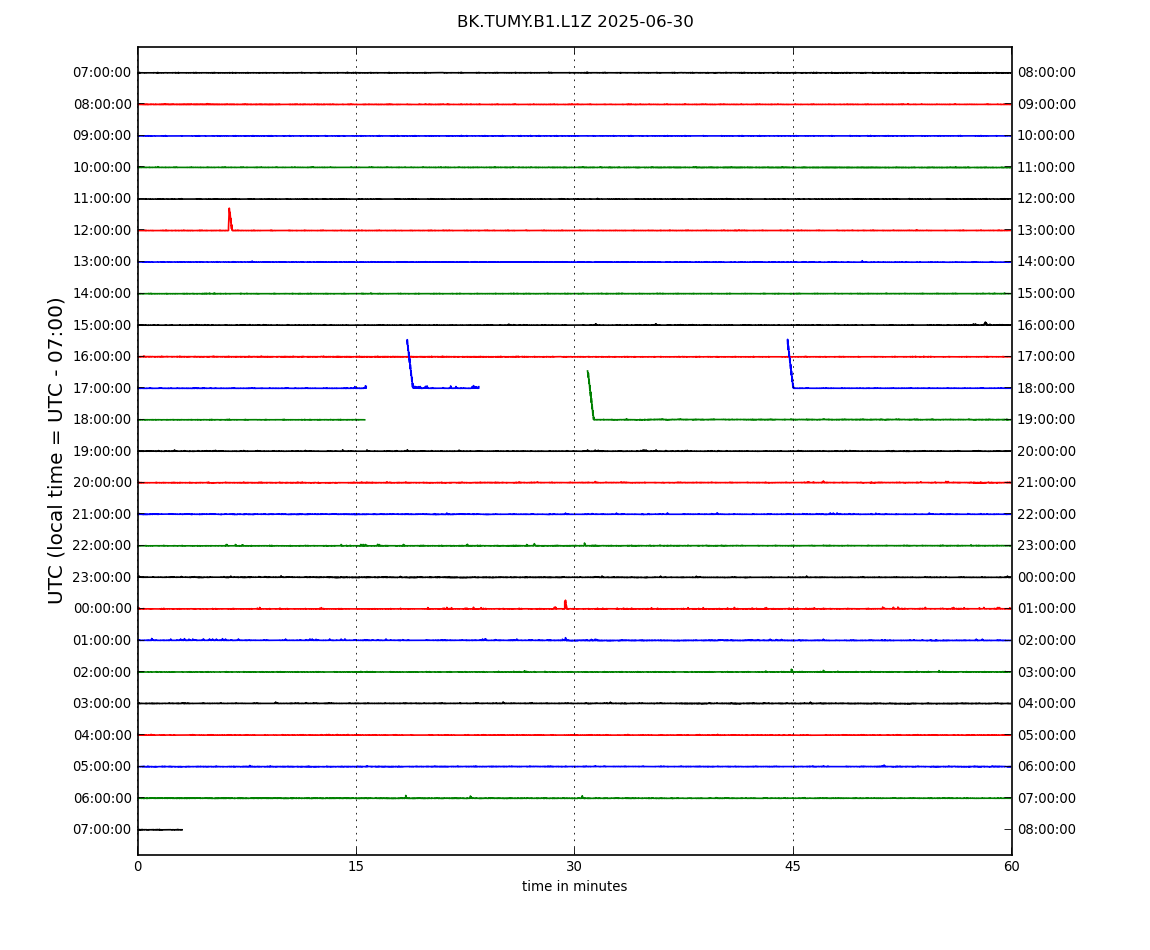Click the short black trace in the last row
The width and height of the screenshot is (1150, 950).
pyautogui.click(x=160, y=830)
